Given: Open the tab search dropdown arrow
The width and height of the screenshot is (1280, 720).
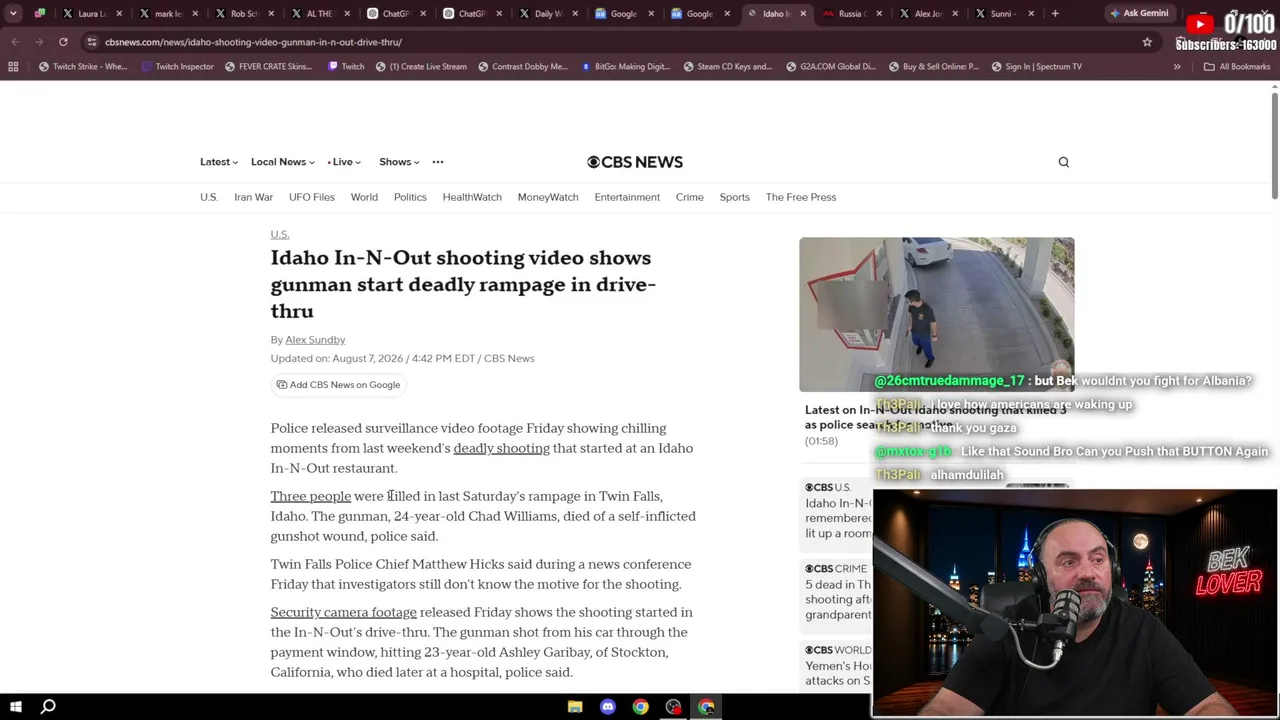Looking at the screenshot, I should tap(14, 14).
